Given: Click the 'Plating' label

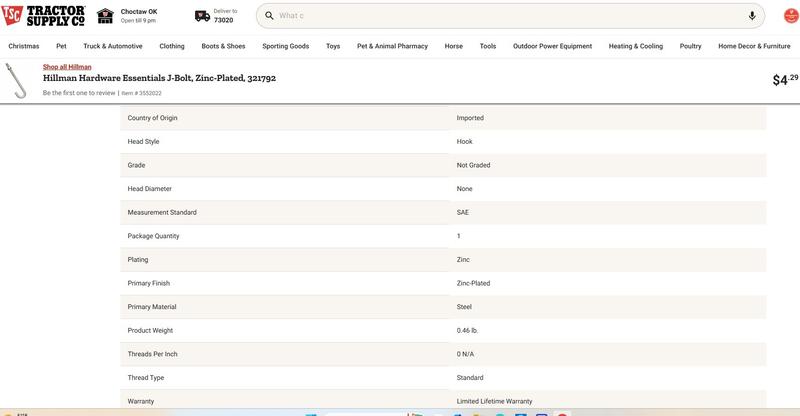Looking at the screenshot, I should (138, 260).
